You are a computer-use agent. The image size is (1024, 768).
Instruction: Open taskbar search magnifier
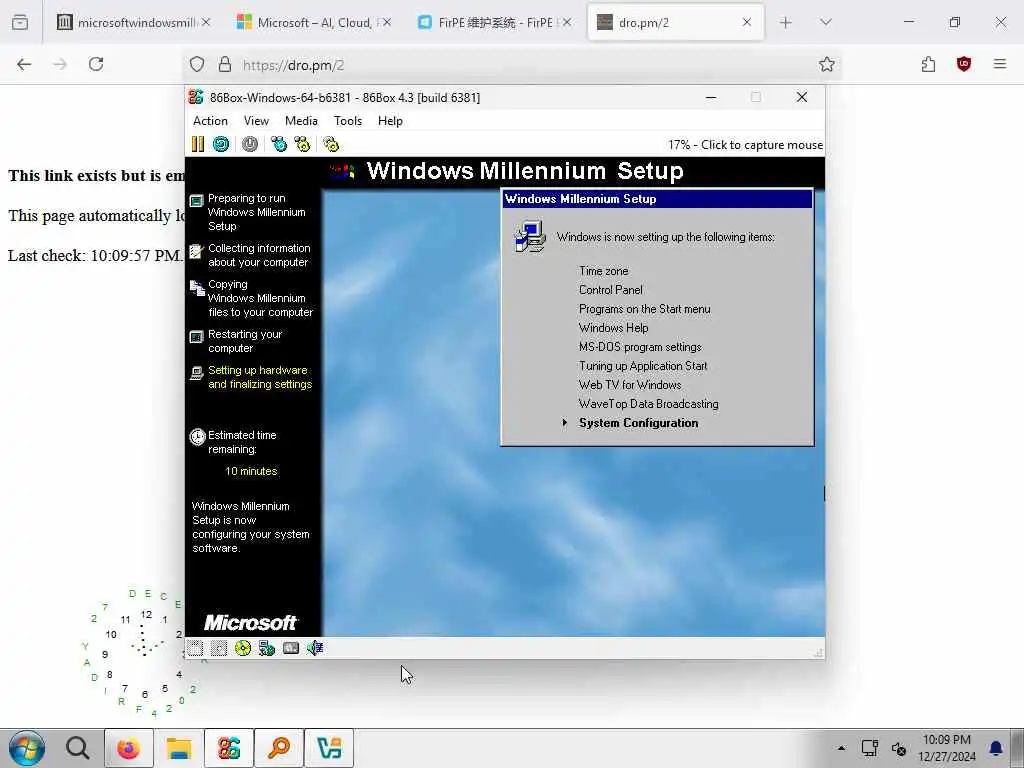pos(78,748)
